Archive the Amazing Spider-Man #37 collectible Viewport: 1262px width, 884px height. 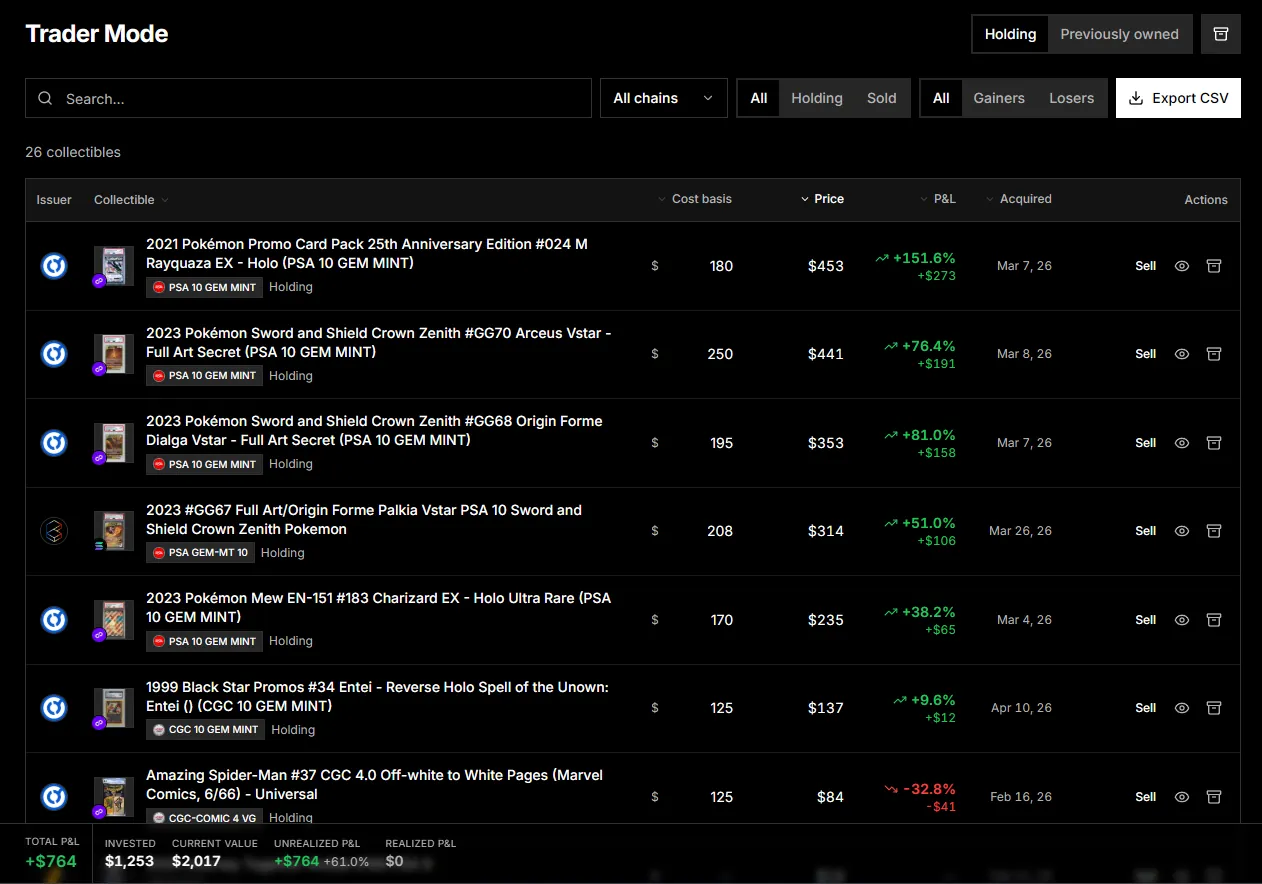(x=1214, y=797)
